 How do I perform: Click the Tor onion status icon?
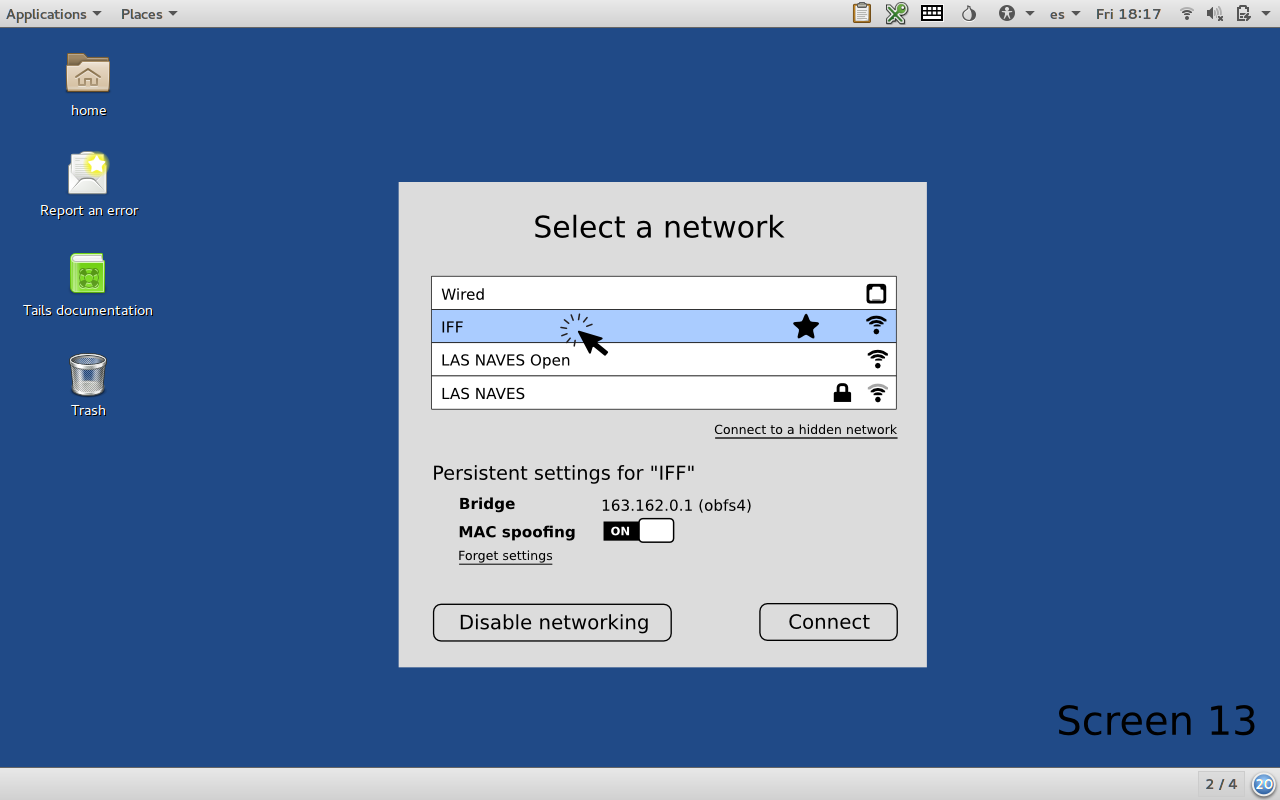(x=968, y=13)
